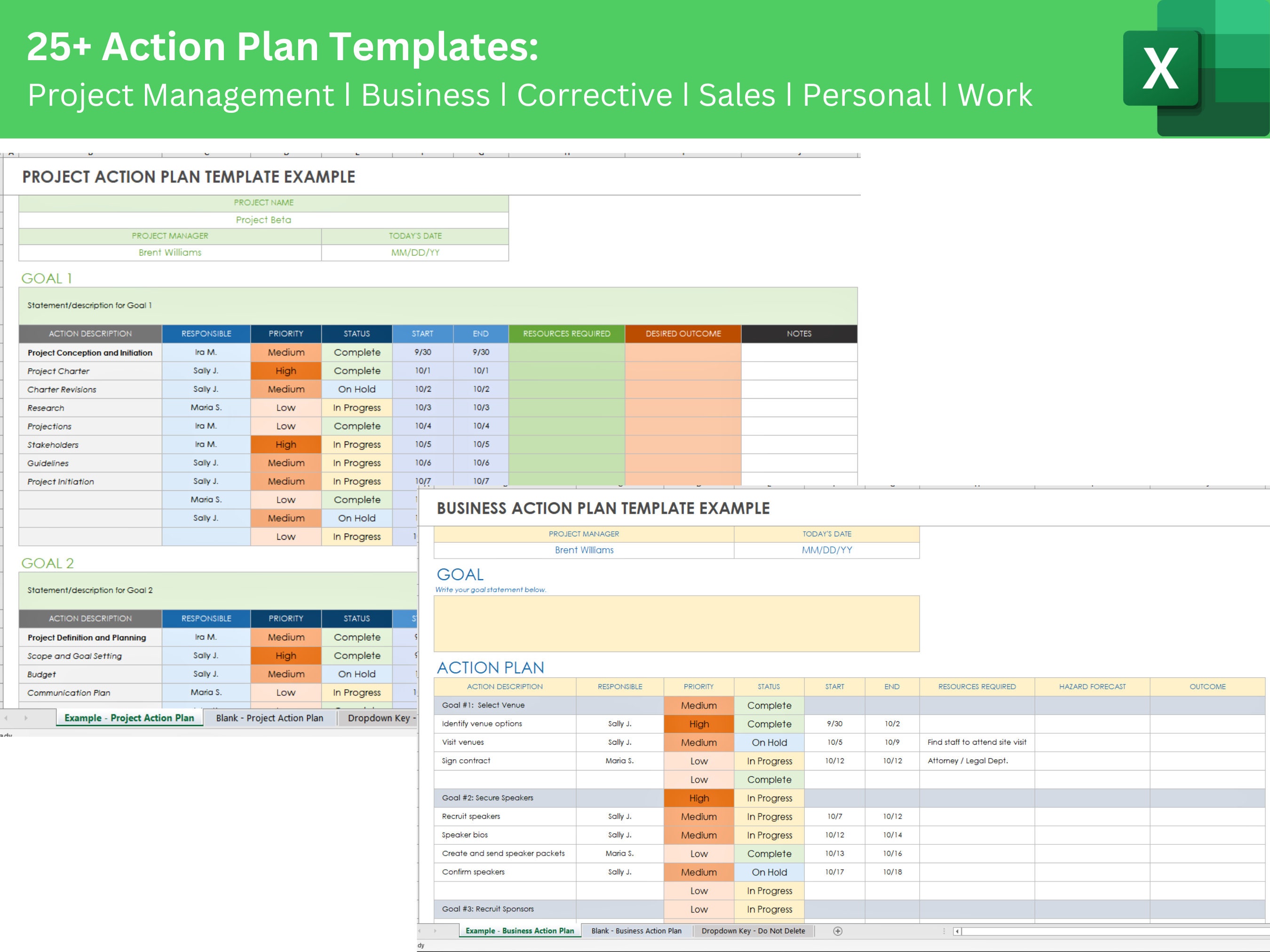Open the High priority dropdown for Project Charter

click(x=286, y=371)
